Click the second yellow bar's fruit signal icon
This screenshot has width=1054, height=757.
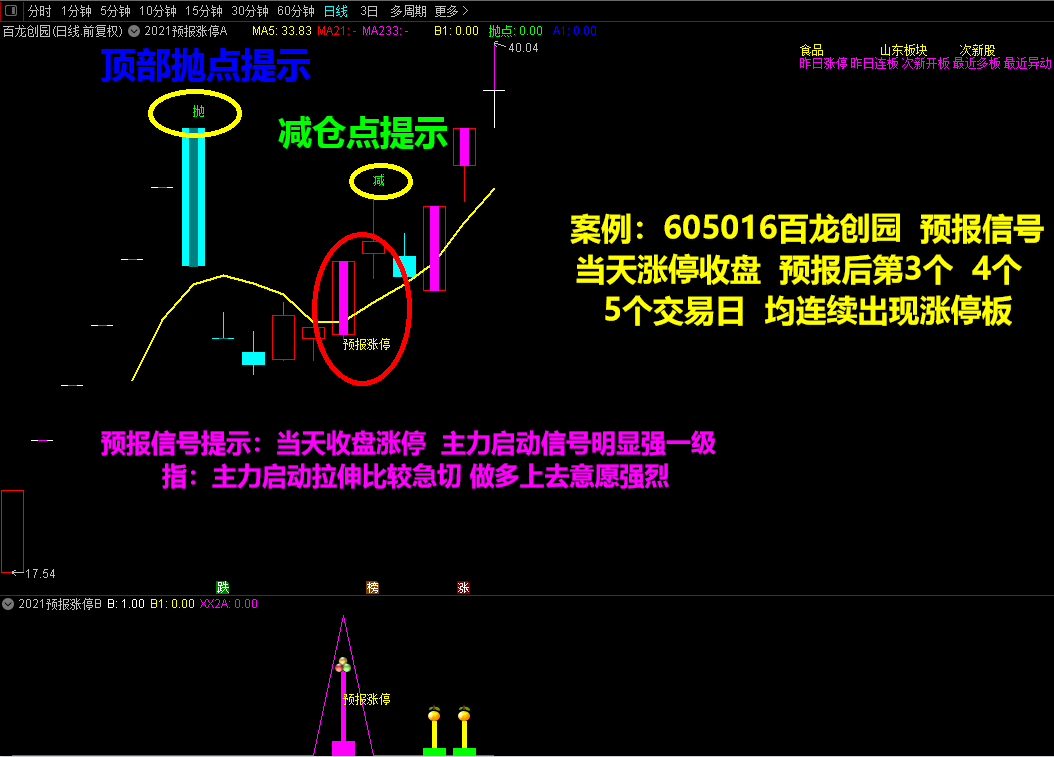click(464, 713)
